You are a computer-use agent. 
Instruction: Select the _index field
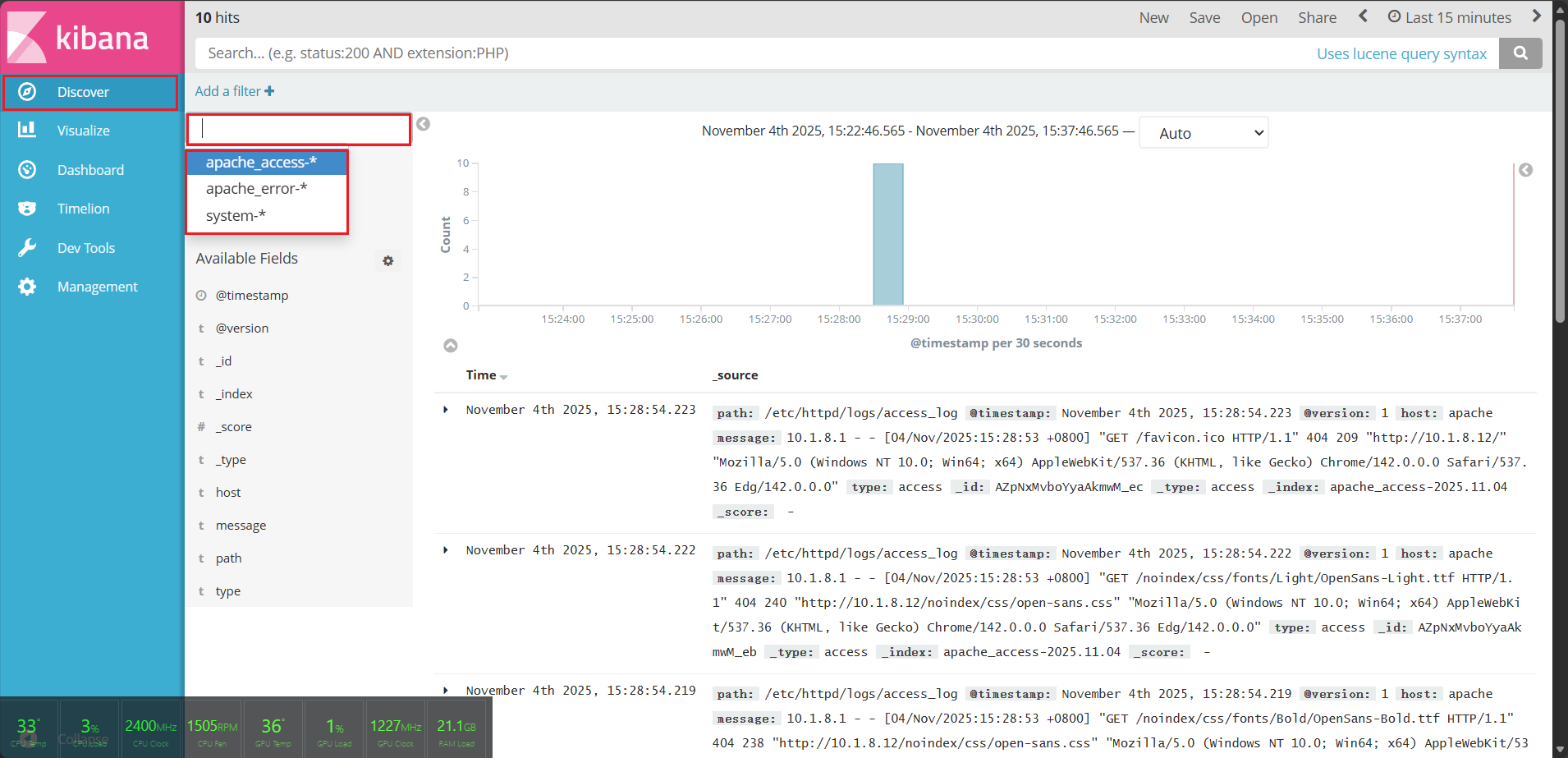point(234,394)
